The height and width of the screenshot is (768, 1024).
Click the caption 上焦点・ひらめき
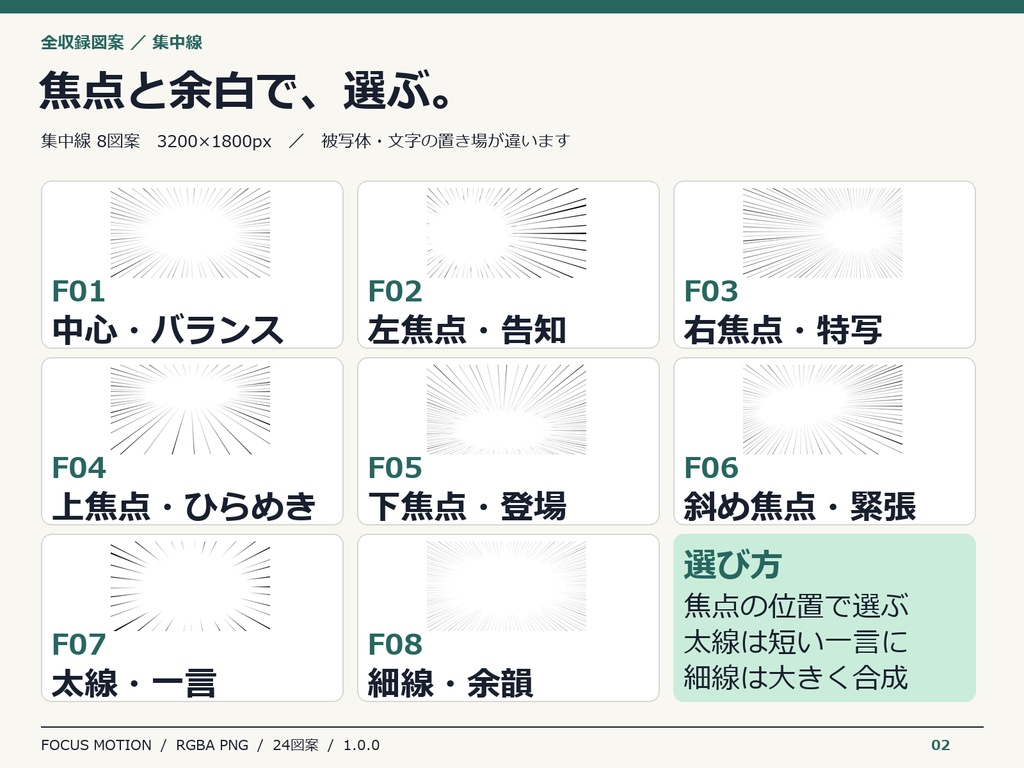pyautogui.click(x=184, y=506)
